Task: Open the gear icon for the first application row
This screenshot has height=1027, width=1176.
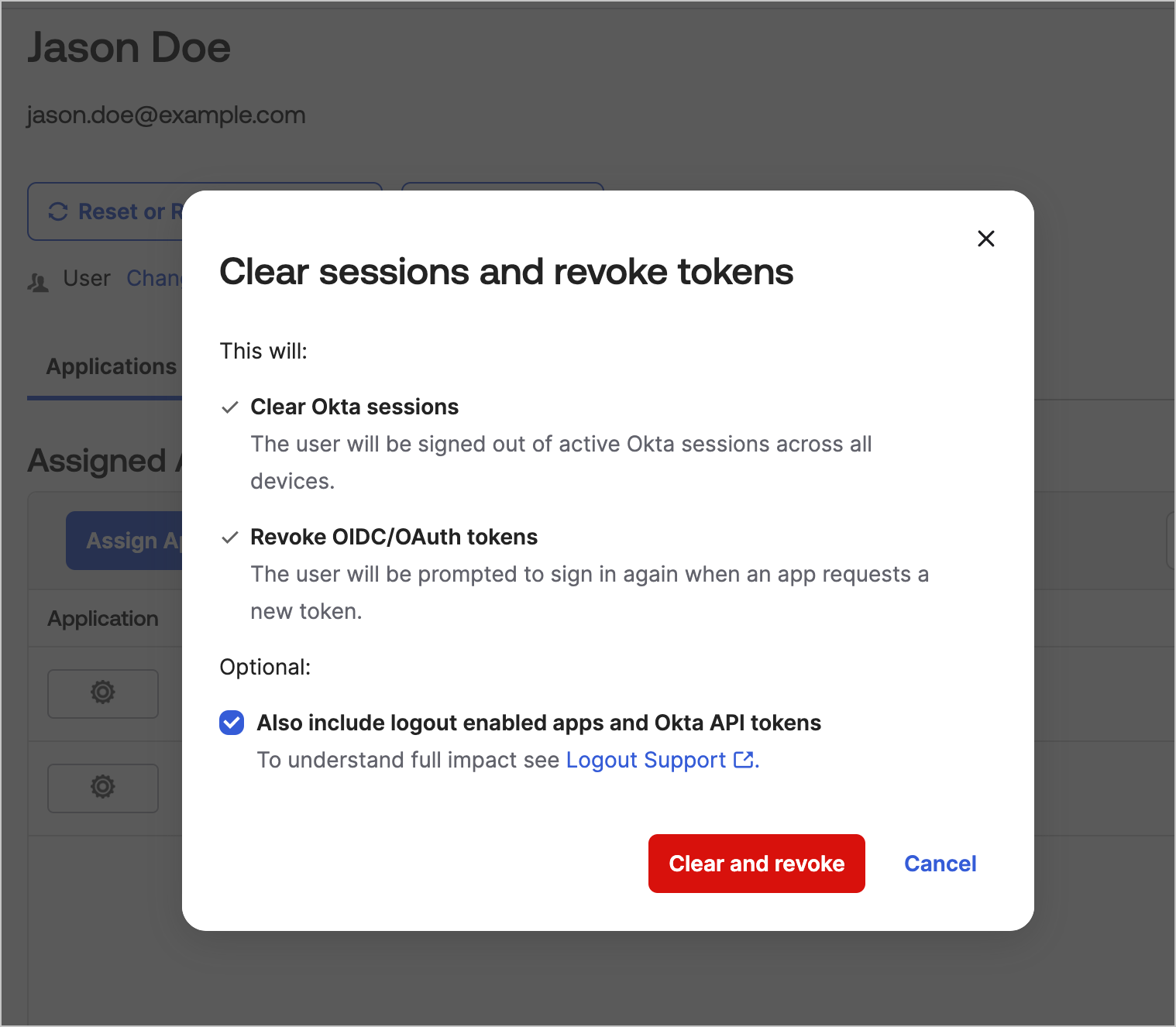Action: [102, 693]
